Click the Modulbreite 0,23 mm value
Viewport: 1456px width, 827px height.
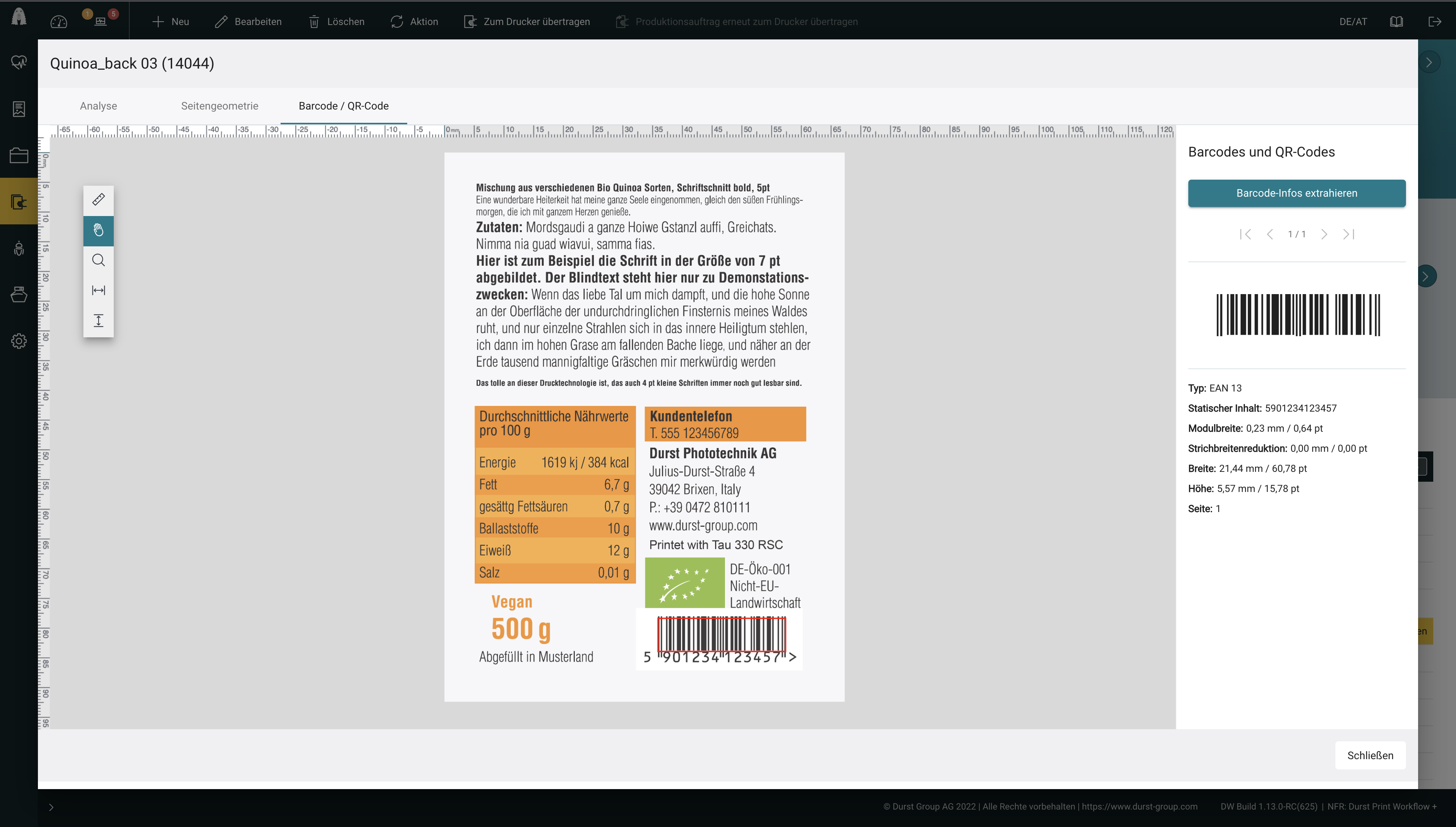[x=1284, y=428]
